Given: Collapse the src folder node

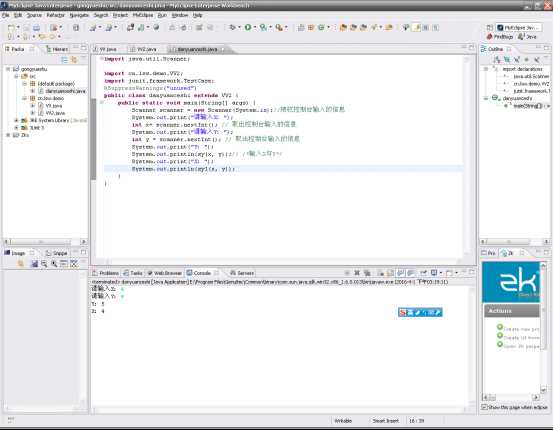Looking at the screenshot, I should click(16, 76).
